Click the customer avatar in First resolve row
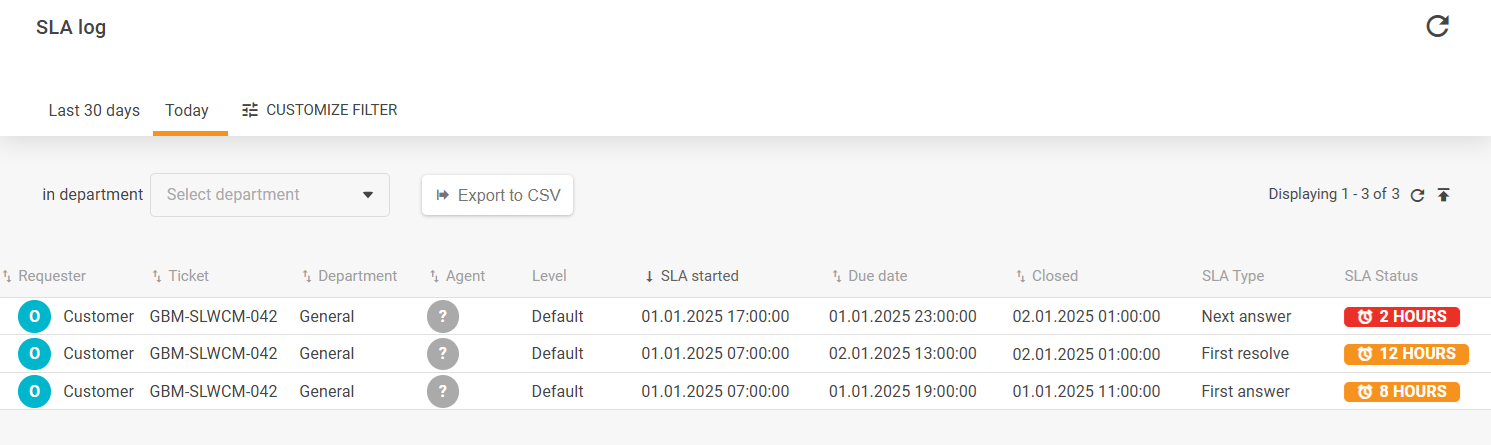1491x445 pixels. 34,354
